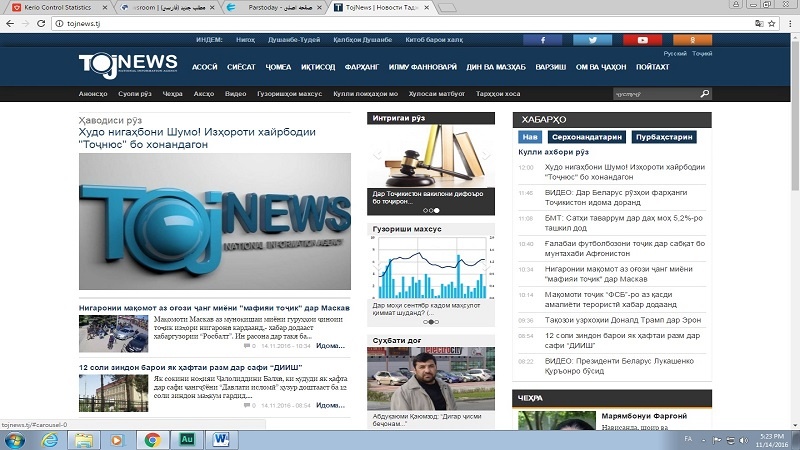Select the Пурбаҳстарин news tab

pyautogui.click(x=664, y=137)
